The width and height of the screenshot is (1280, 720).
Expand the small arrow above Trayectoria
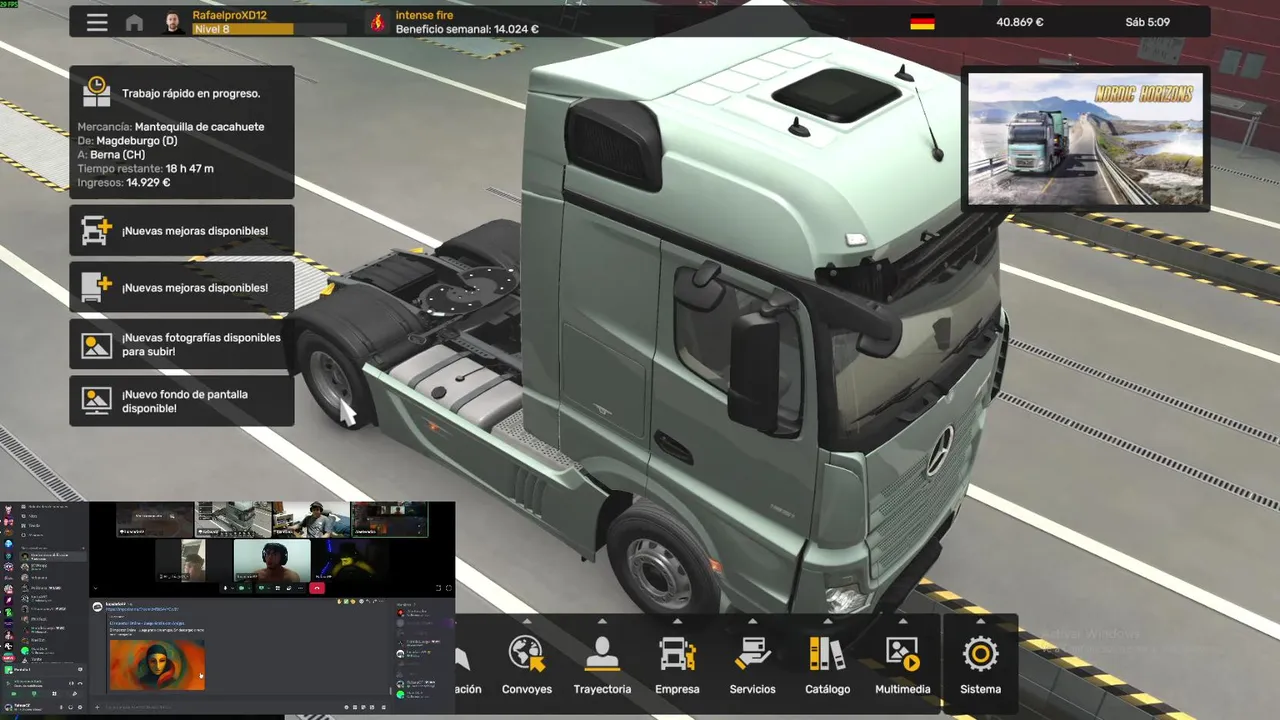tap(602, 621)
